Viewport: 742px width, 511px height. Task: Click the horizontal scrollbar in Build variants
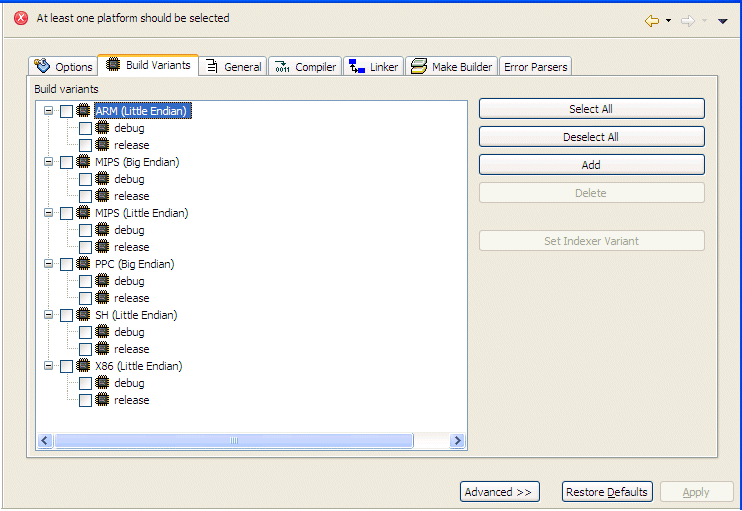[x=233, y=441]
